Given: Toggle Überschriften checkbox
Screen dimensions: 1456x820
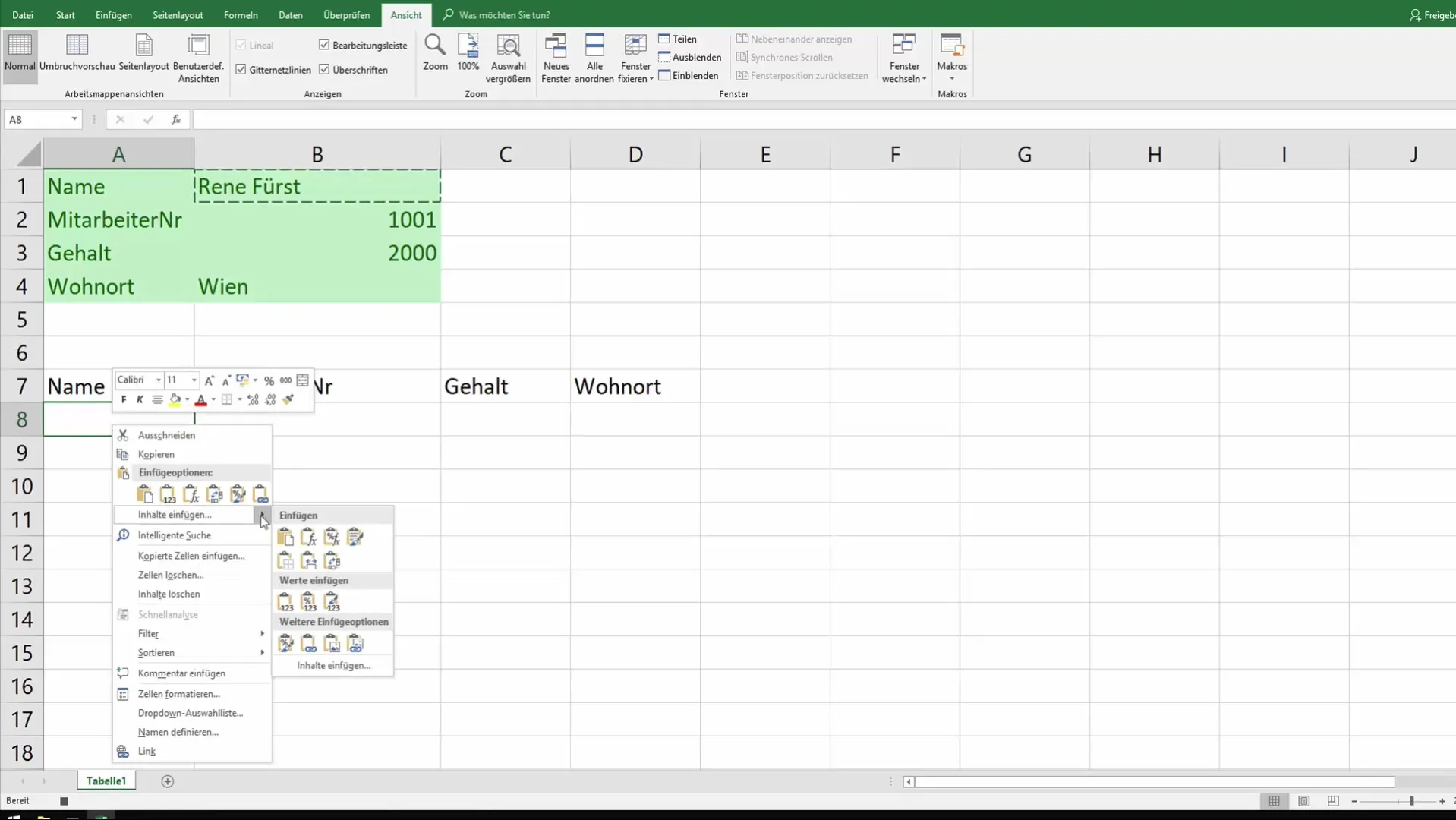Looking at the screenshot, I should click(324, 69).
